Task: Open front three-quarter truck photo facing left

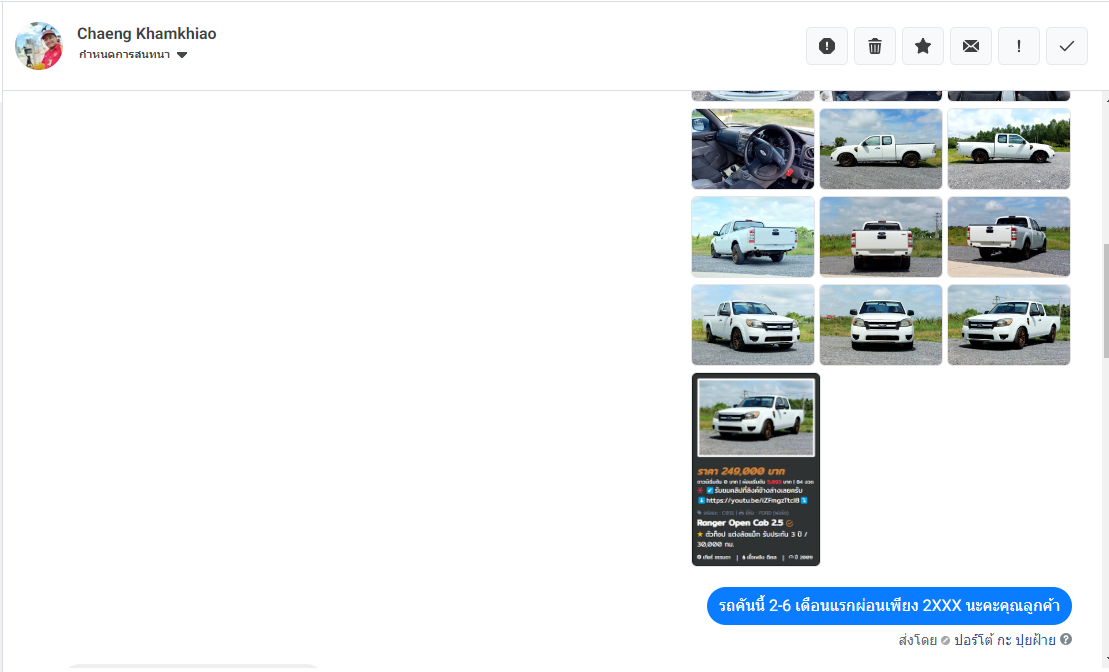Action: coord(1009,325)
